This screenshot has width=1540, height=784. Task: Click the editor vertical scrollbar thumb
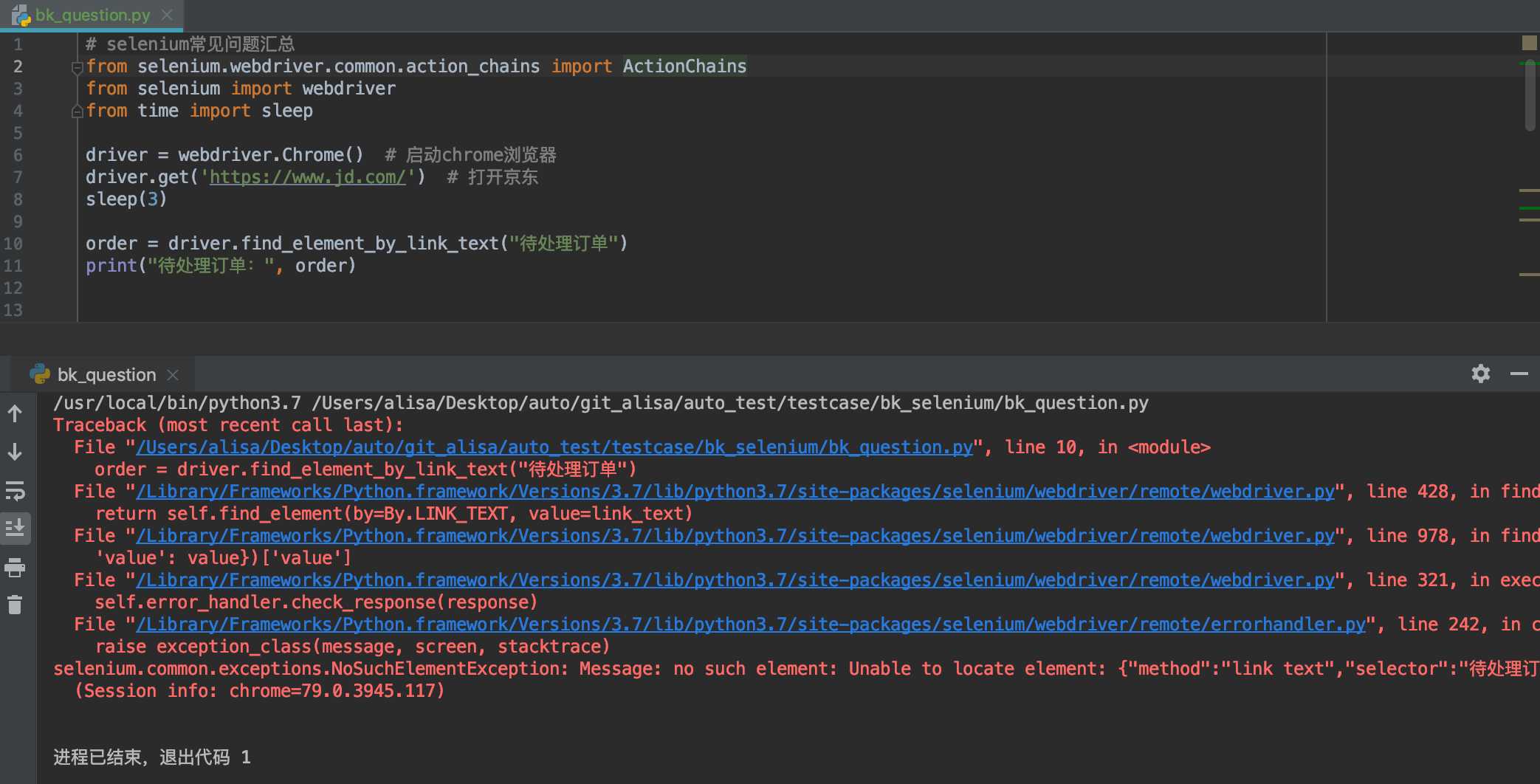click(1530, 96)
